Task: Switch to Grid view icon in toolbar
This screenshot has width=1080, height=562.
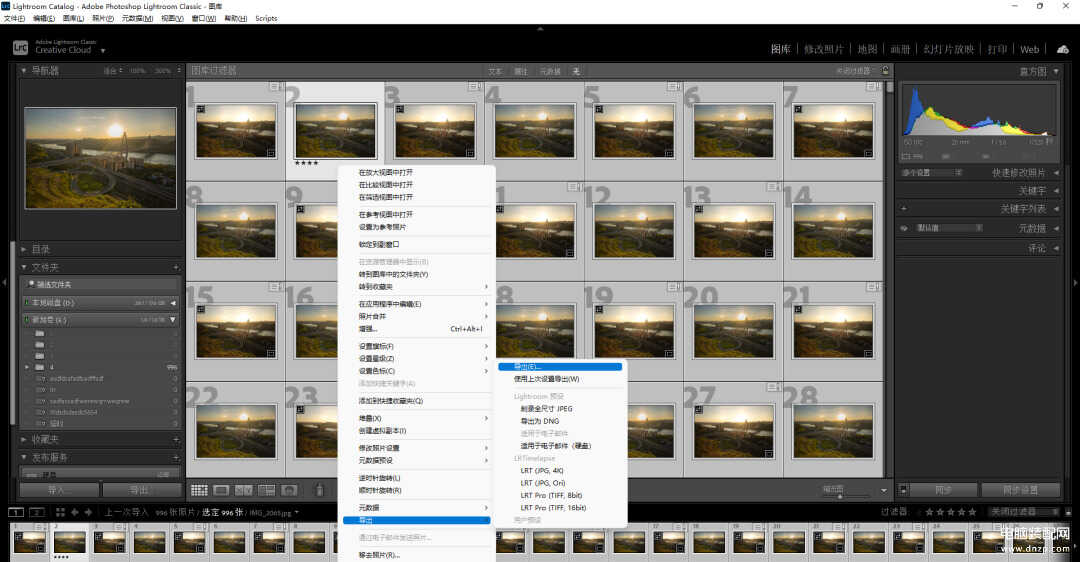Action: tap(199, 490)
